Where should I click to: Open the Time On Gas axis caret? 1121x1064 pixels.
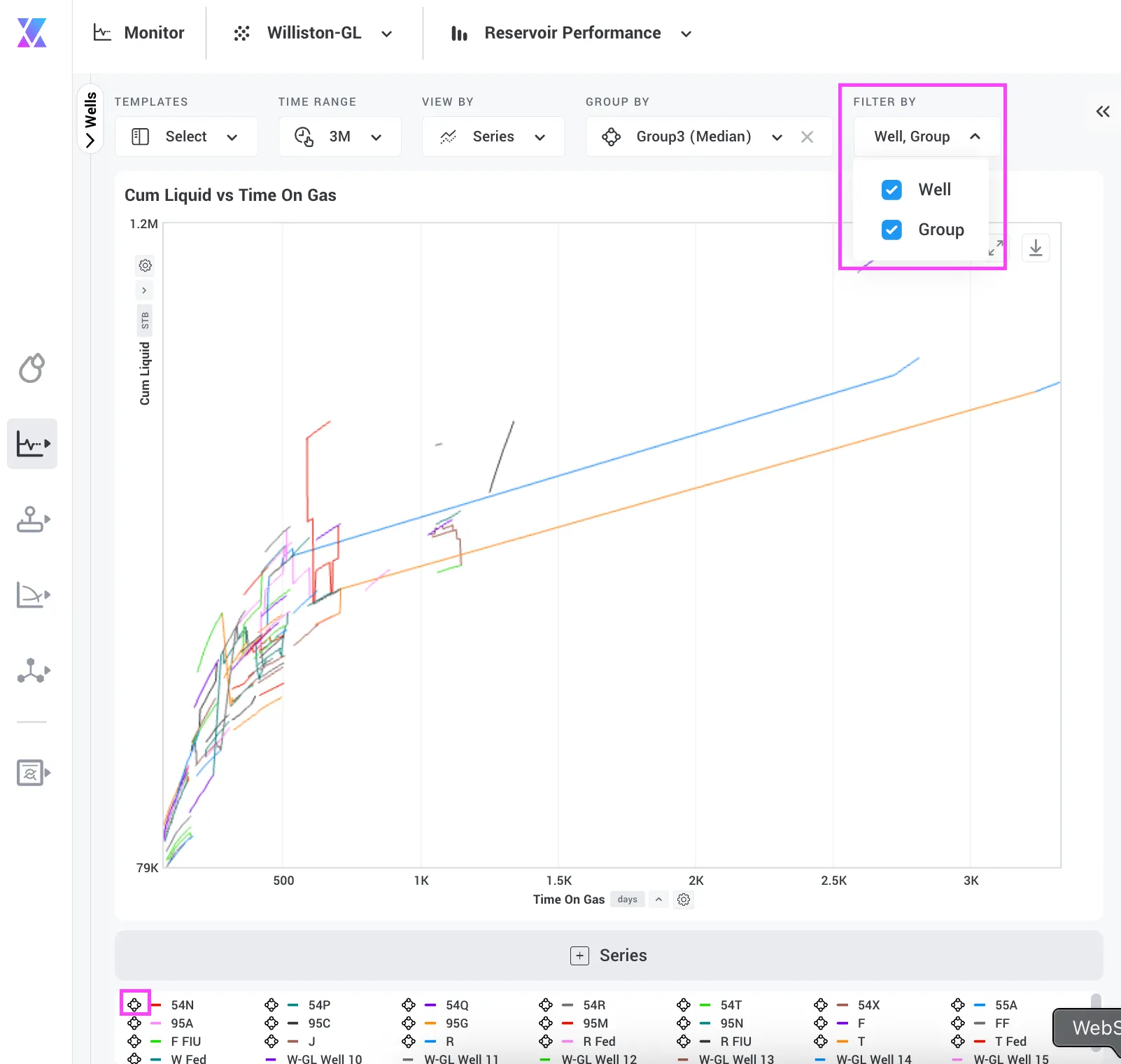click(x=658, y=899)
